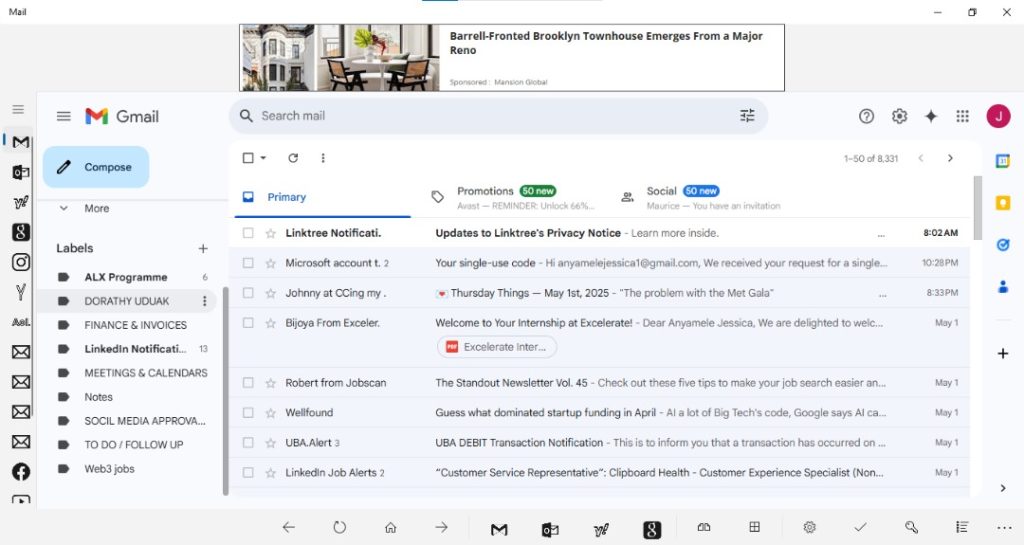Tick the checkbox for the Linktree Notifications email
This screenshot has width=1024, height=545.
tap(248, 233)
